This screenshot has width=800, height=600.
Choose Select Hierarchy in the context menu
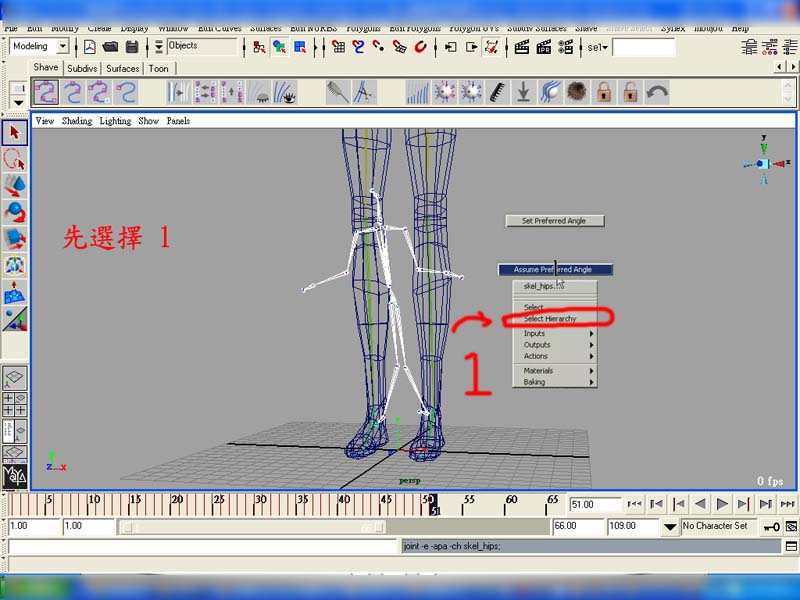coord(555,319)
